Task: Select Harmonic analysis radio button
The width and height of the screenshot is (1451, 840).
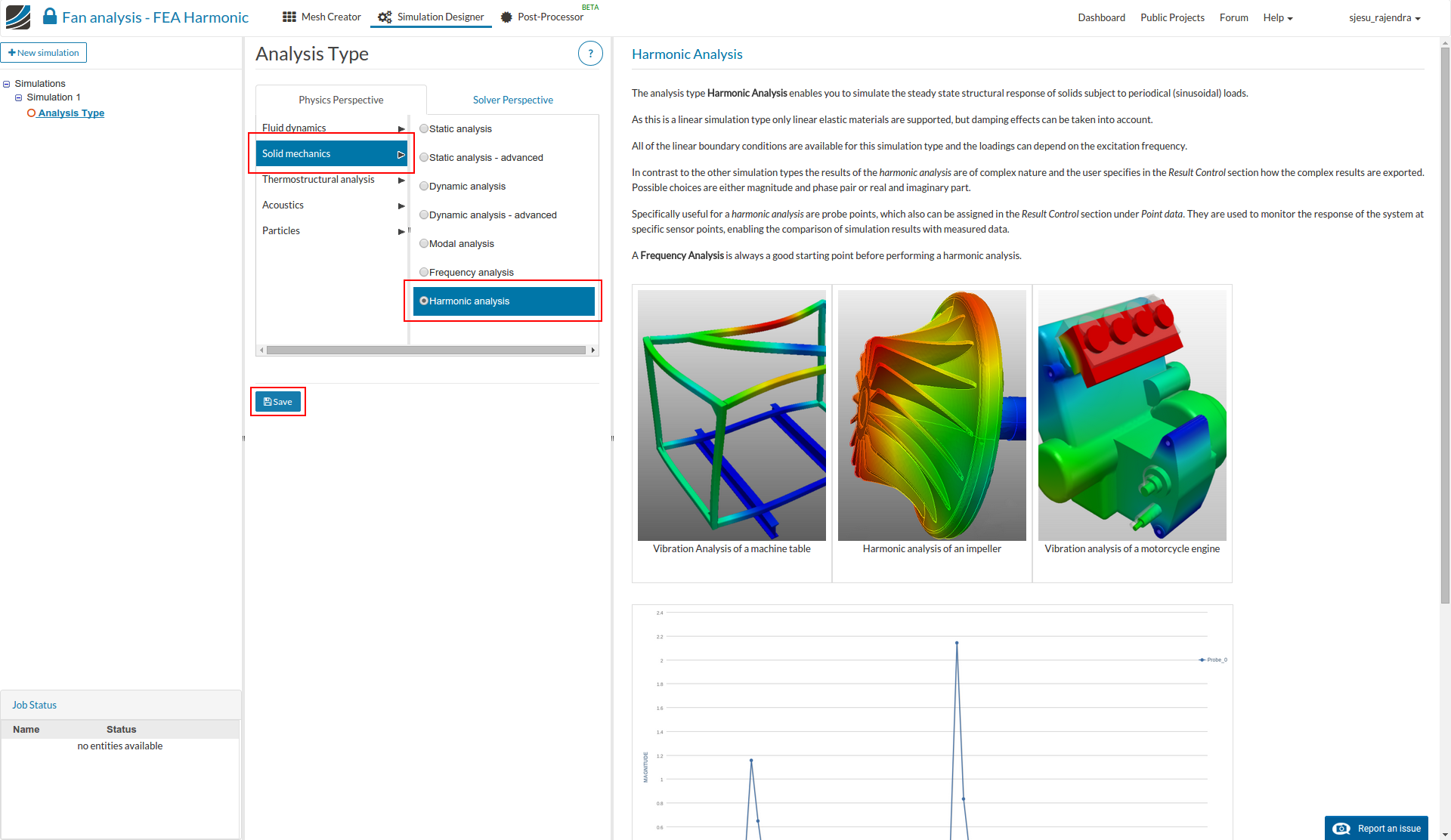Action: coord(424,301)
